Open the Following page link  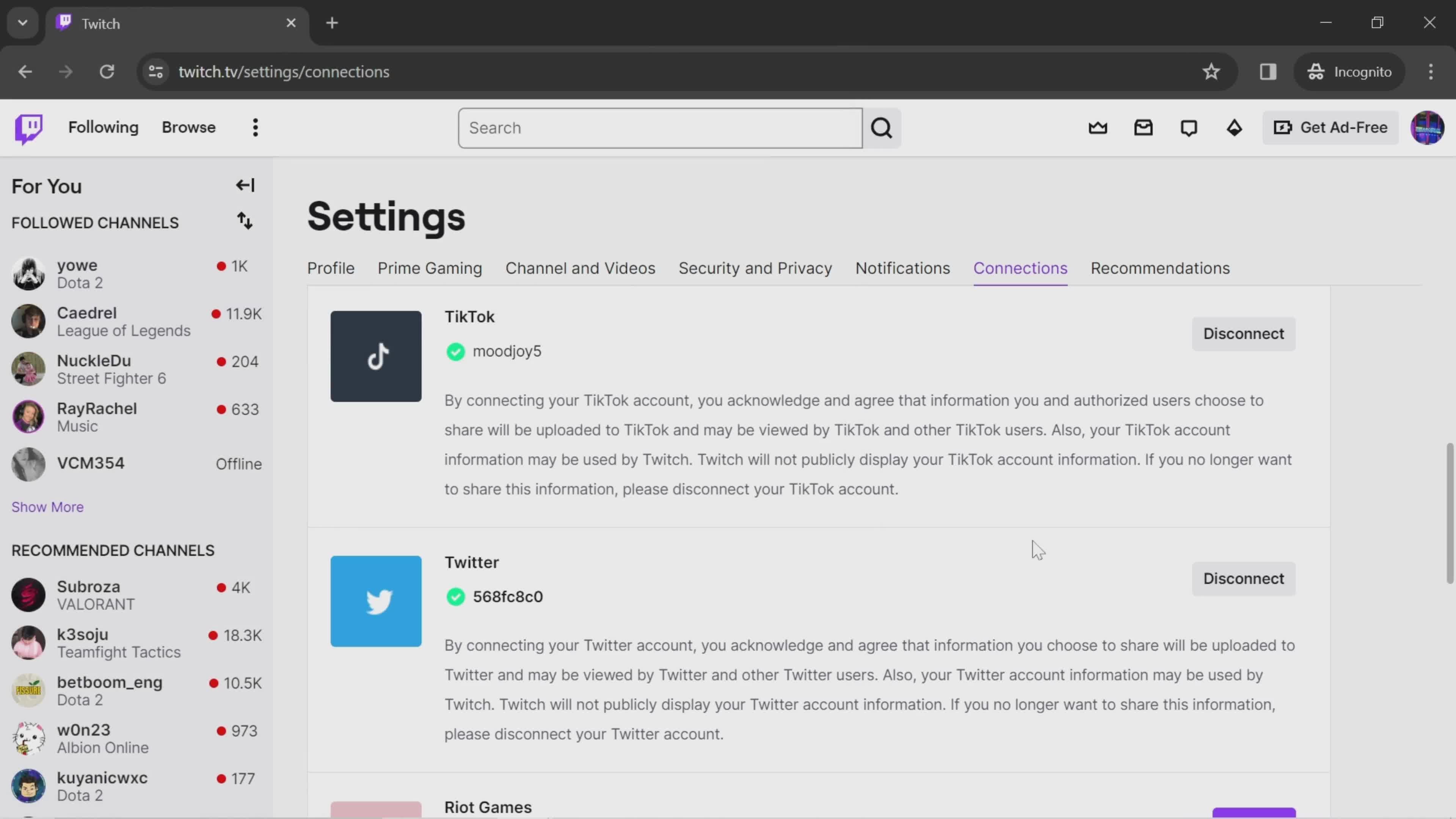pos(104,128)
